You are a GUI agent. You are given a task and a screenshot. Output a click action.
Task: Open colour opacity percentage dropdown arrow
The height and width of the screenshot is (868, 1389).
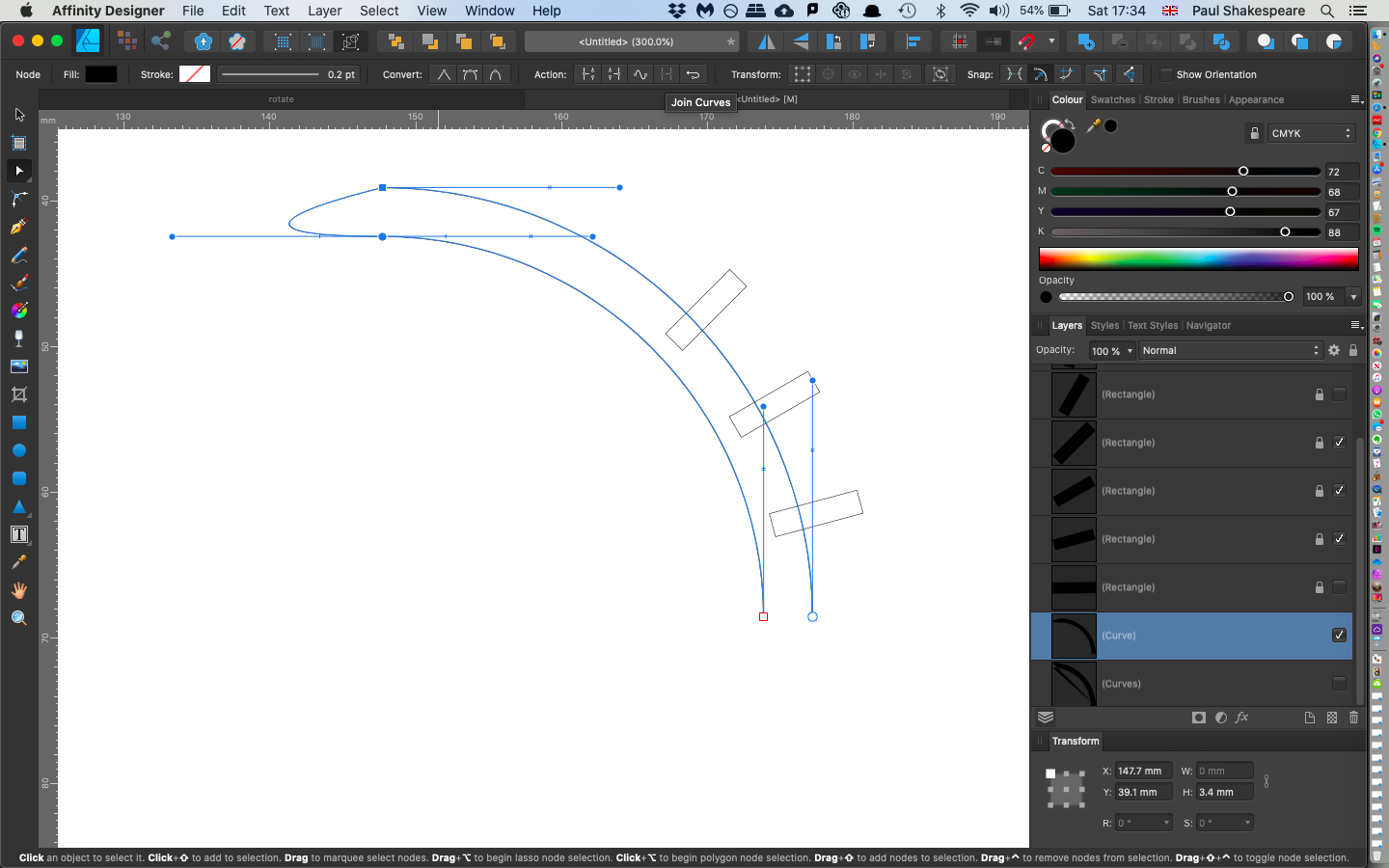1353,297
